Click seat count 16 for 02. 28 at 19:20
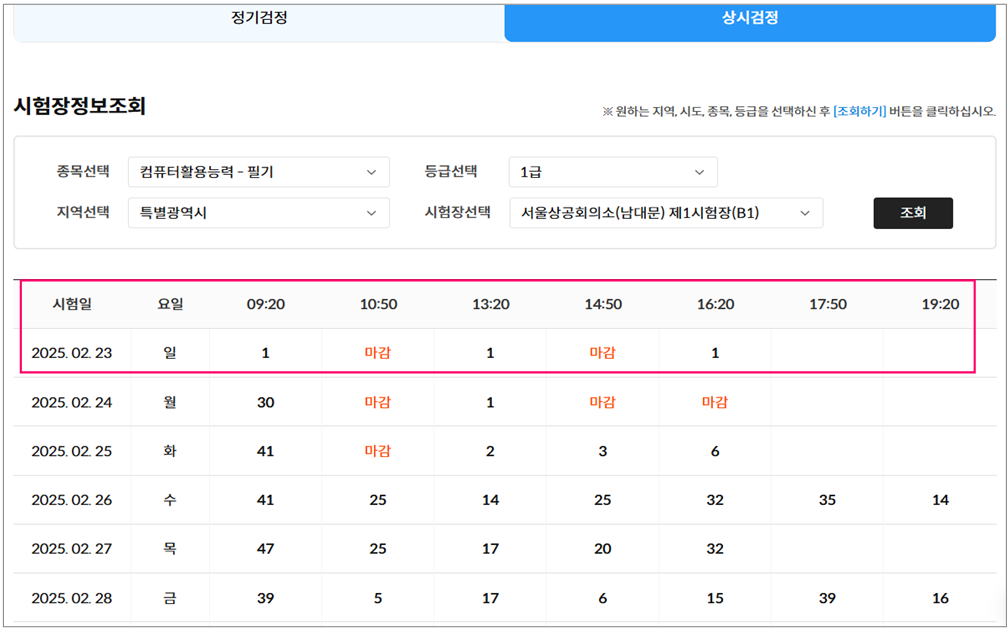 [x=940, y=598]
